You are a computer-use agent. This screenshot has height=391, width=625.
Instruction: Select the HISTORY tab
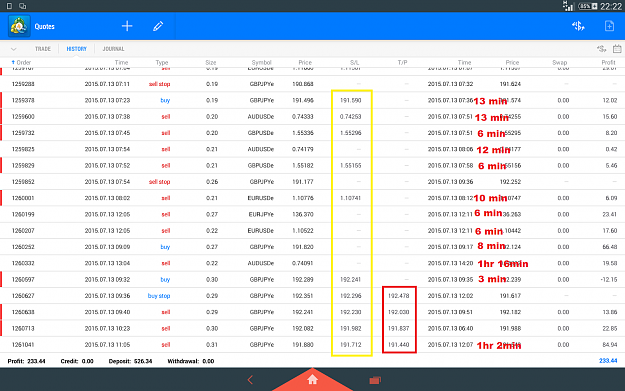click(x=77, y=49)
